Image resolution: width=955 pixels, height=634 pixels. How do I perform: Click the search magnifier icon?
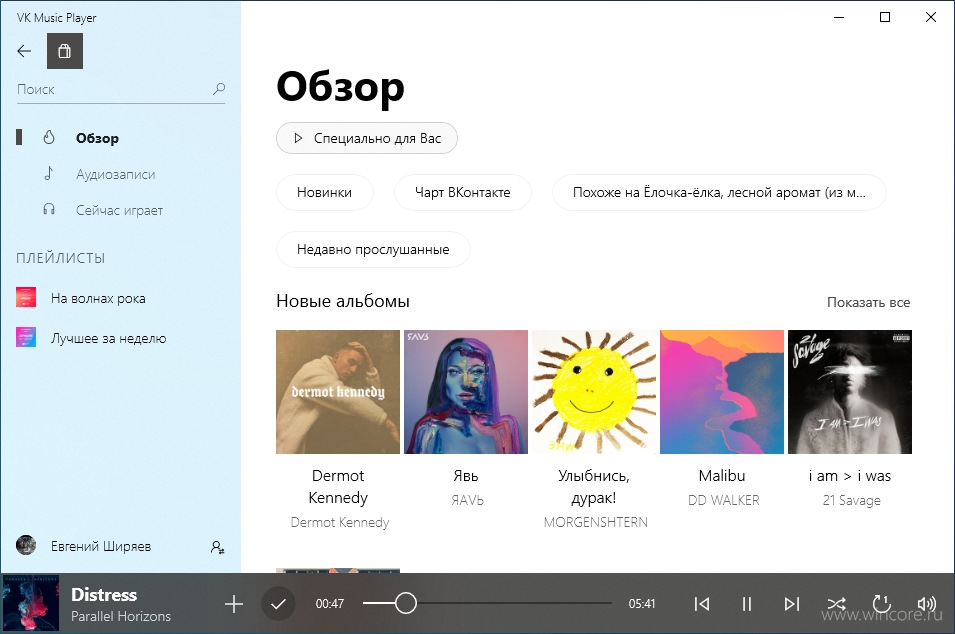point(219,89)
